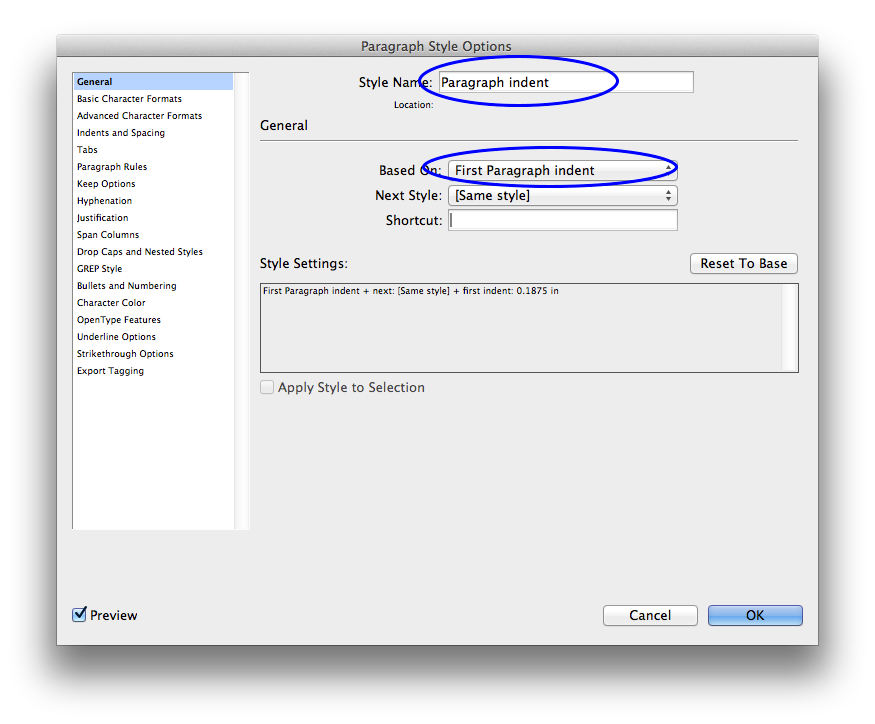Select GREP Style category
The height and width of the screenshot is (724, 875).
click(x=99, y=269)
